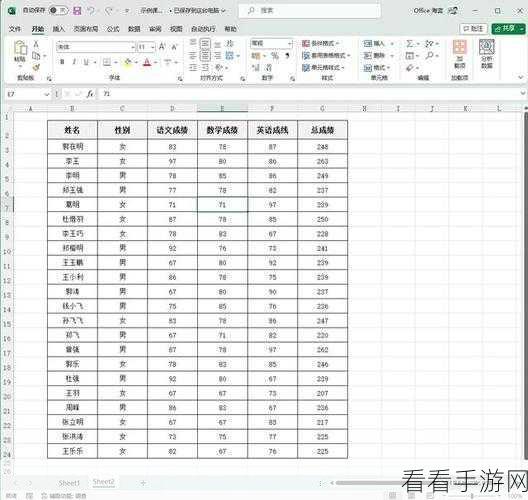Toggle center horizontal alignment

[x=205, y=56]
